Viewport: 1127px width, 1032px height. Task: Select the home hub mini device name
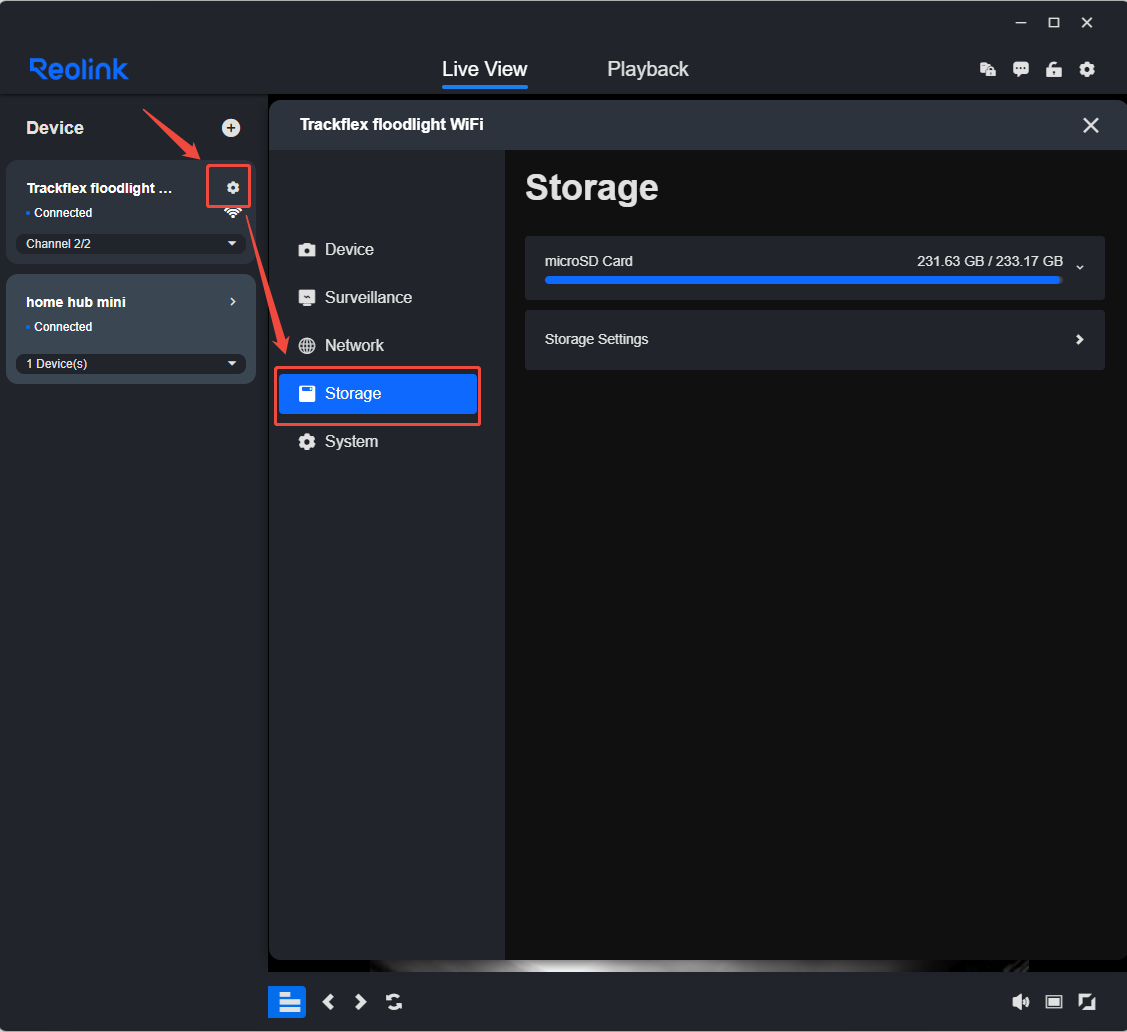(x=75, y=303)
